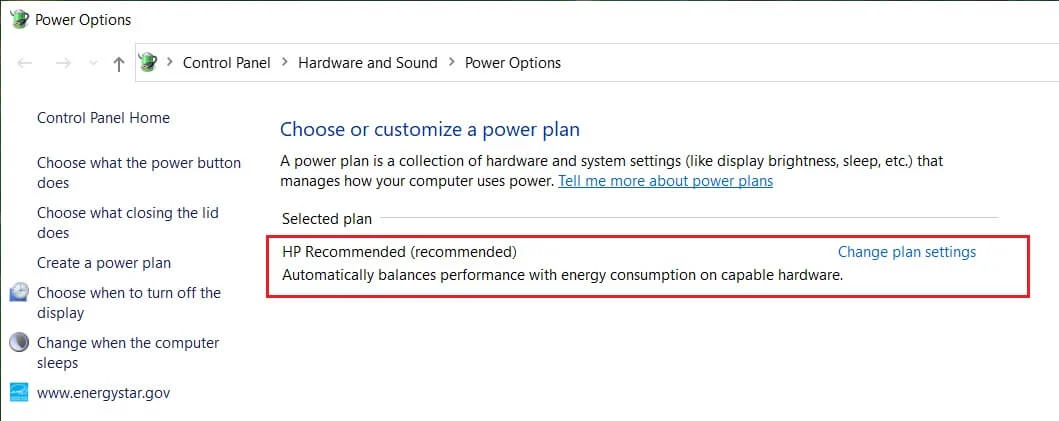This screenshot has width=1059, height=421.
Task: Select the HP Recommended plan name
Action: pyautogui.click(x=399, y=252)
